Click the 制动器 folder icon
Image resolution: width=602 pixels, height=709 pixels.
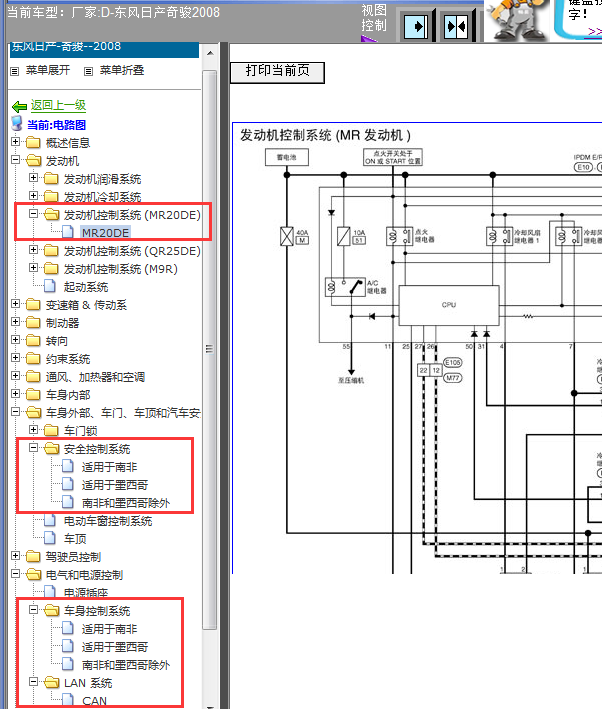coord(33,322)
